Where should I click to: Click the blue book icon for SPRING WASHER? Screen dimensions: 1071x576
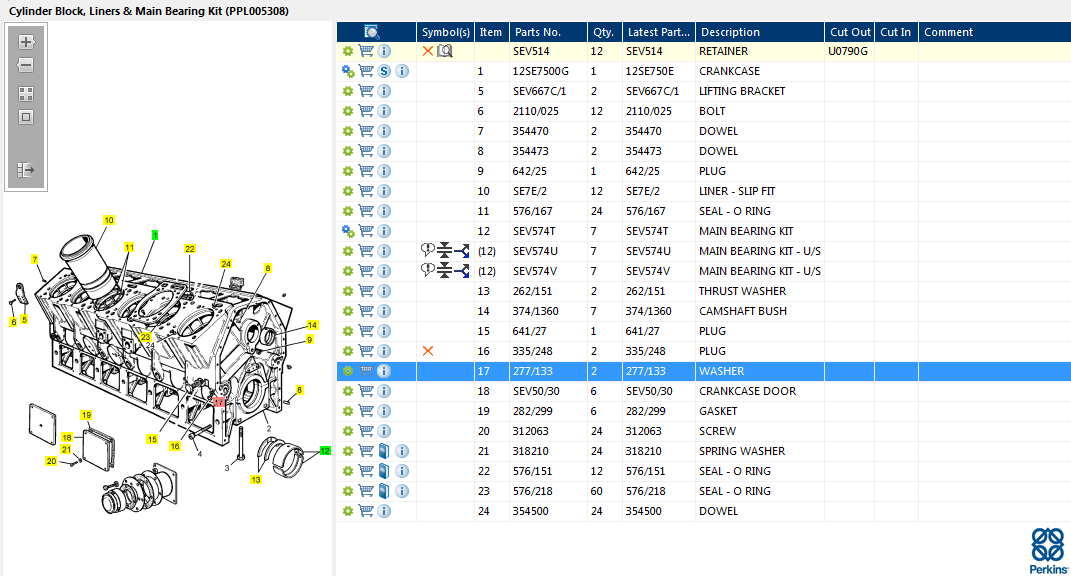click(384, 451)
